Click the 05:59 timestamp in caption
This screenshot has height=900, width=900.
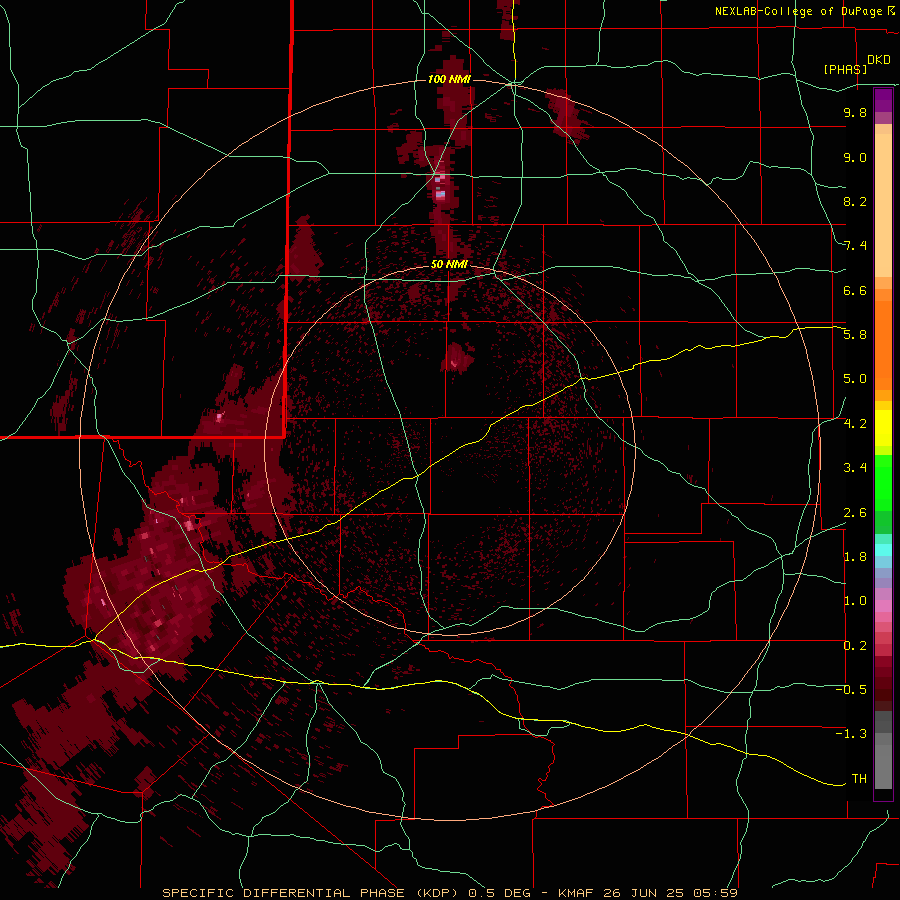(715, 893)
